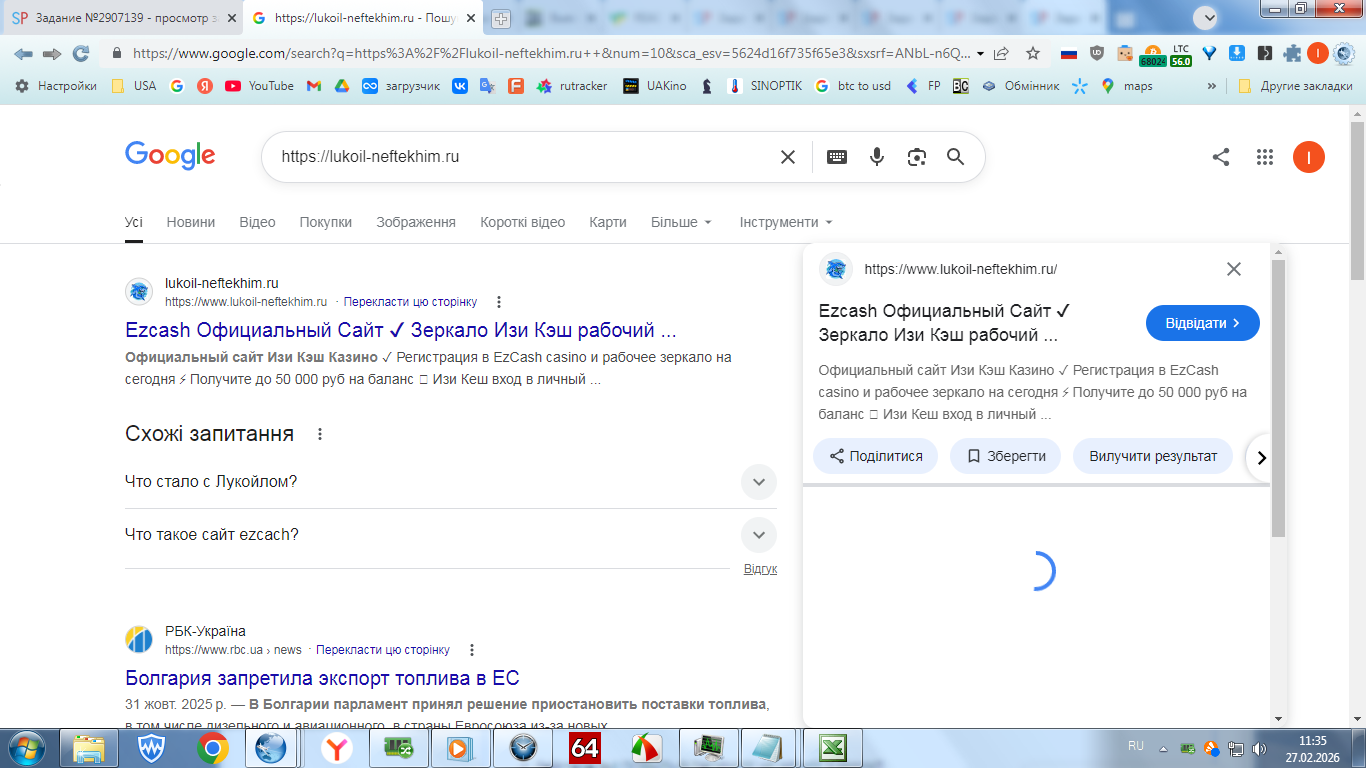Show more preview panel actions with arrow

pos(1261,457)
